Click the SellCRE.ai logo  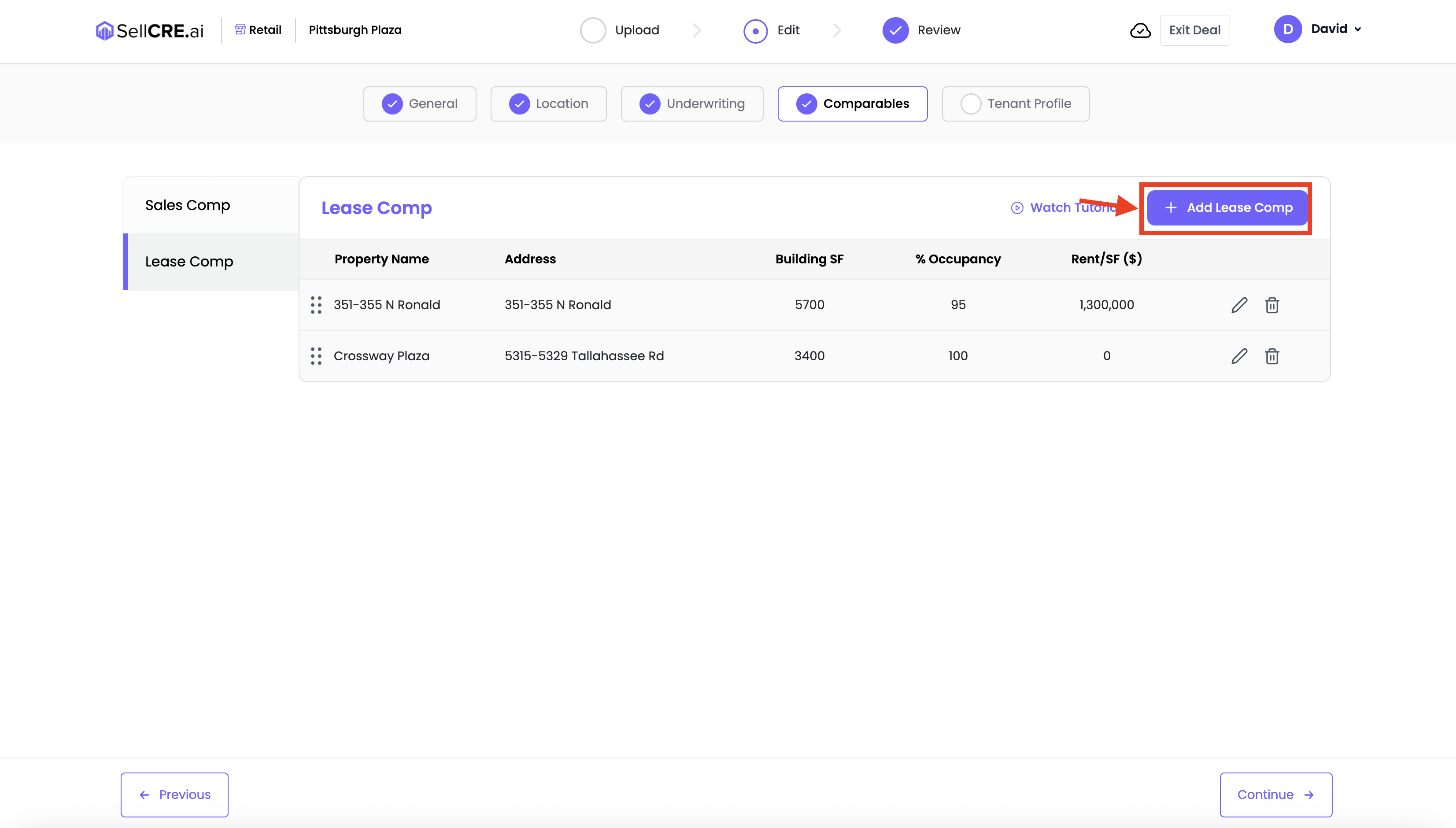coord(150,31)
